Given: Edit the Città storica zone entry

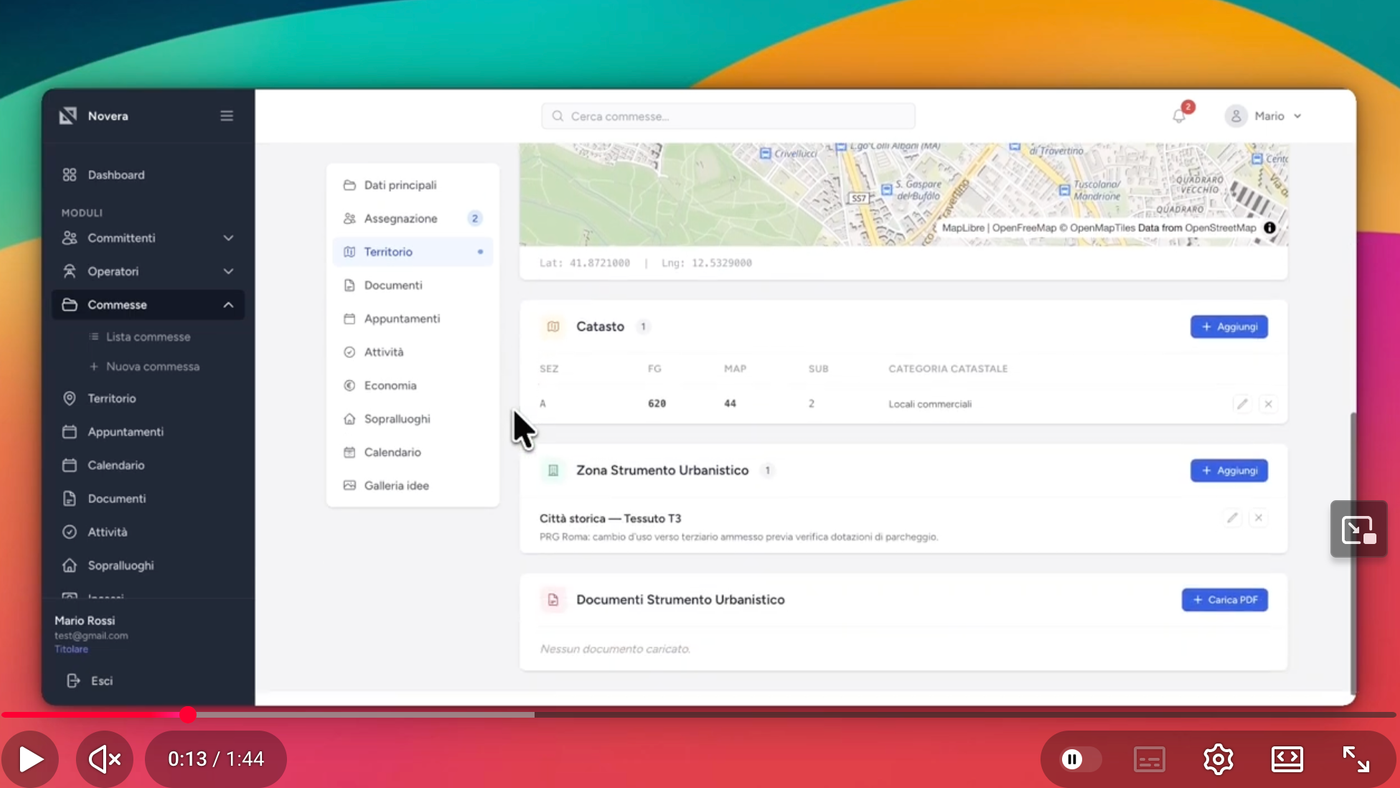Looking at the screenshot, I should [x=1232, y=518].
